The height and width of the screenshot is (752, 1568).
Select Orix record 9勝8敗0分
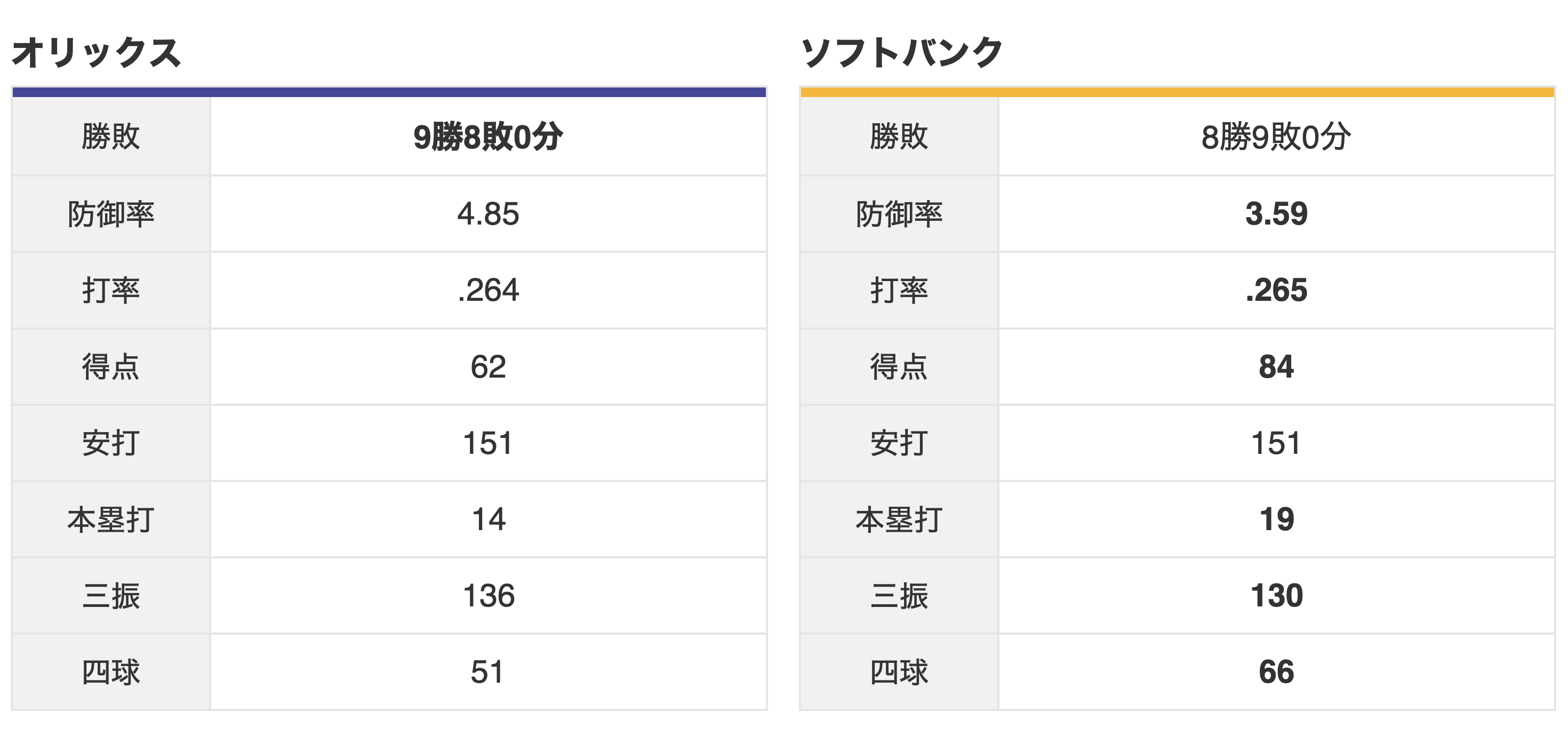click(x=488, y=137)
